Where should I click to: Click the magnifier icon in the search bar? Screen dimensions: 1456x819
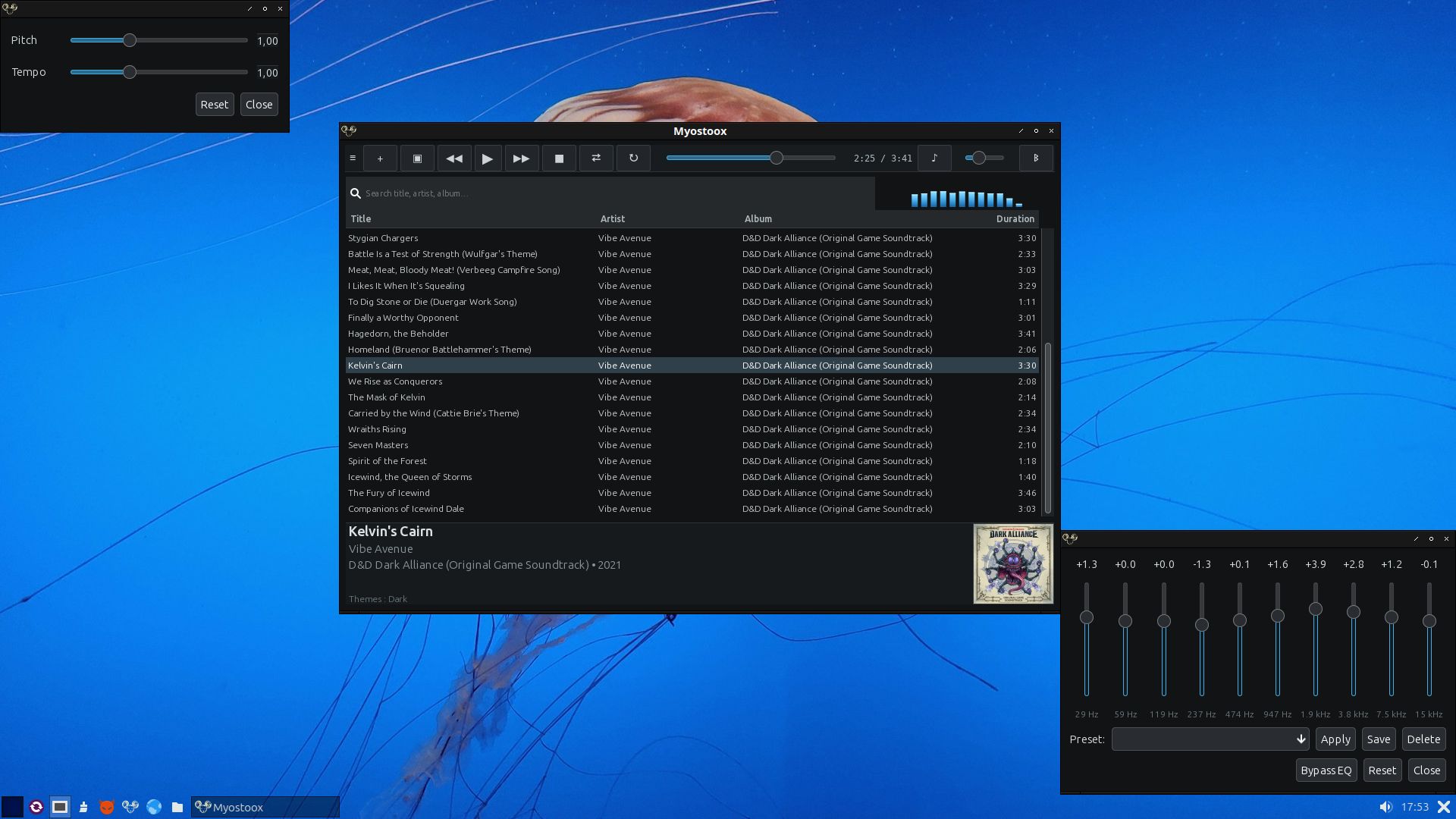355,193
